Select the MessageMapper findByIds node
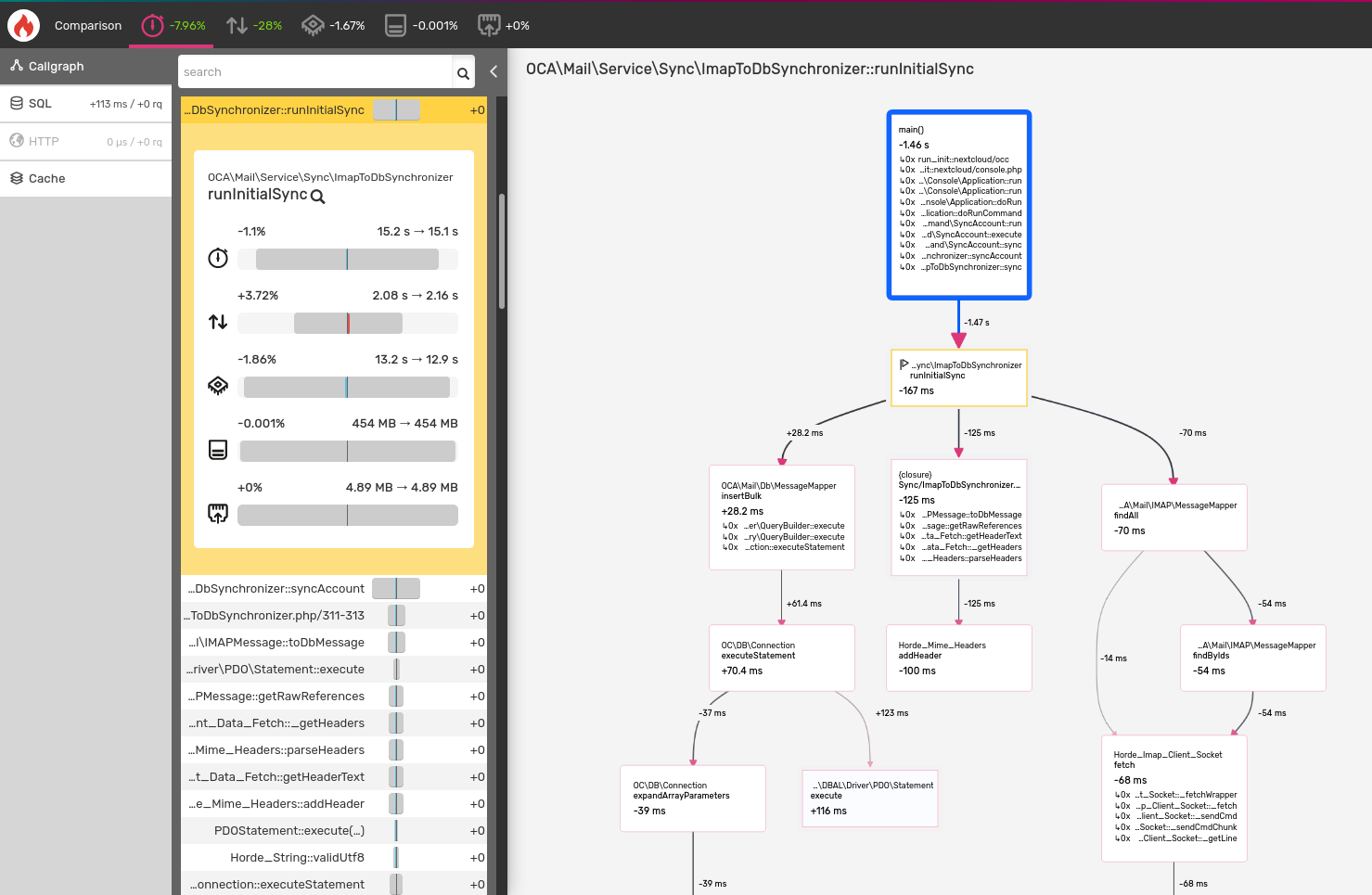This screenshot has height=895, width=1372. (x=1253, y=658)
